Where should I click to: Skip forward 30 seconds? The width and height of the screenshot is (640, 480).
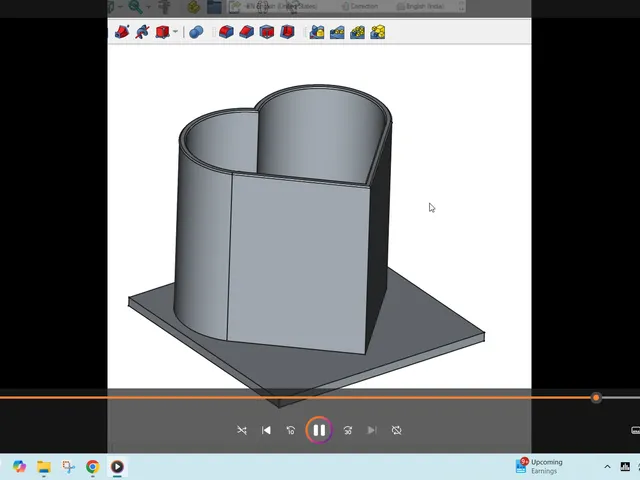(348, 430)
